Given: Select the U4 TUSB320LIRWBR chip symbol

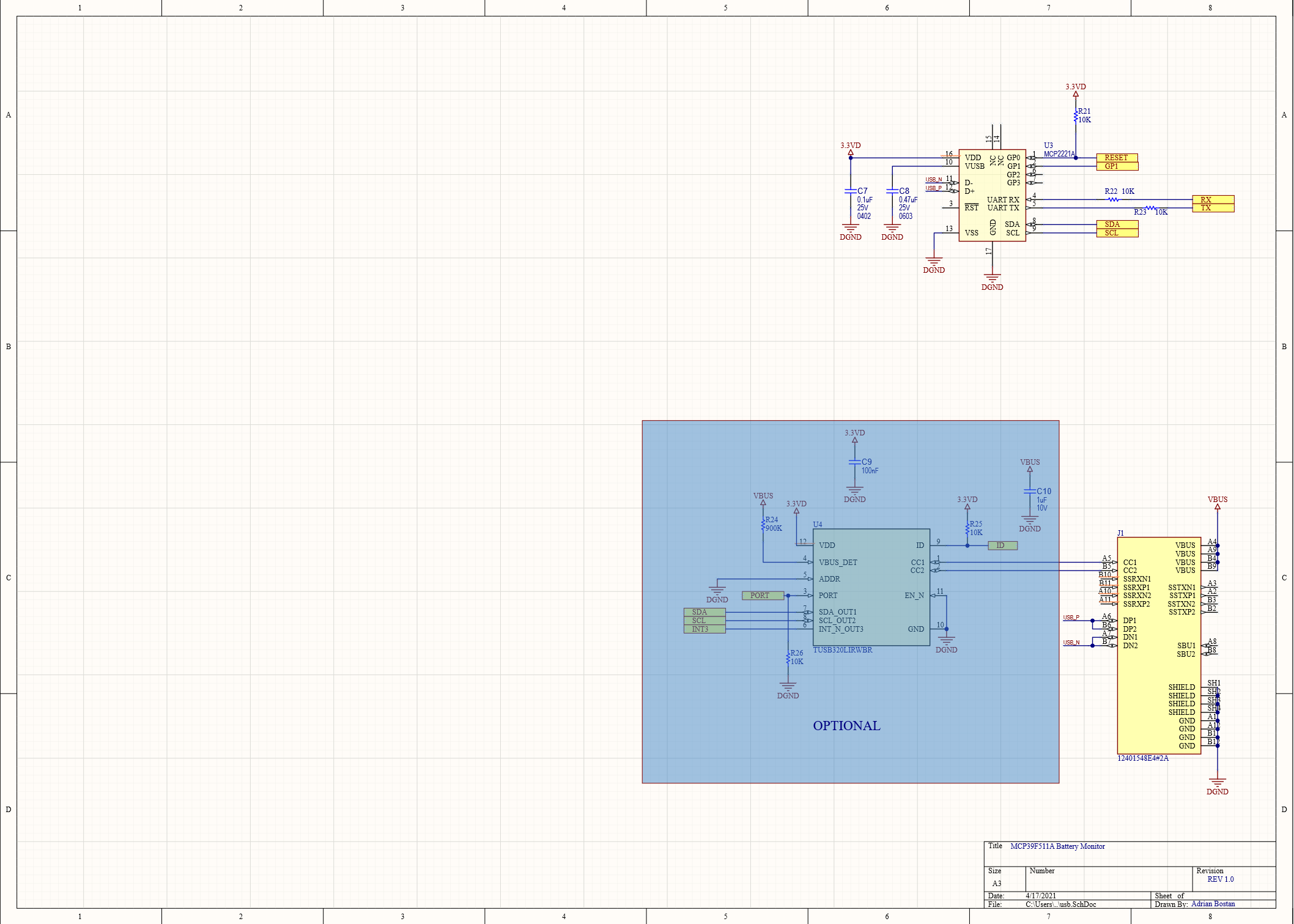Looking at the screenshot, I should click(x=871, y=587).
